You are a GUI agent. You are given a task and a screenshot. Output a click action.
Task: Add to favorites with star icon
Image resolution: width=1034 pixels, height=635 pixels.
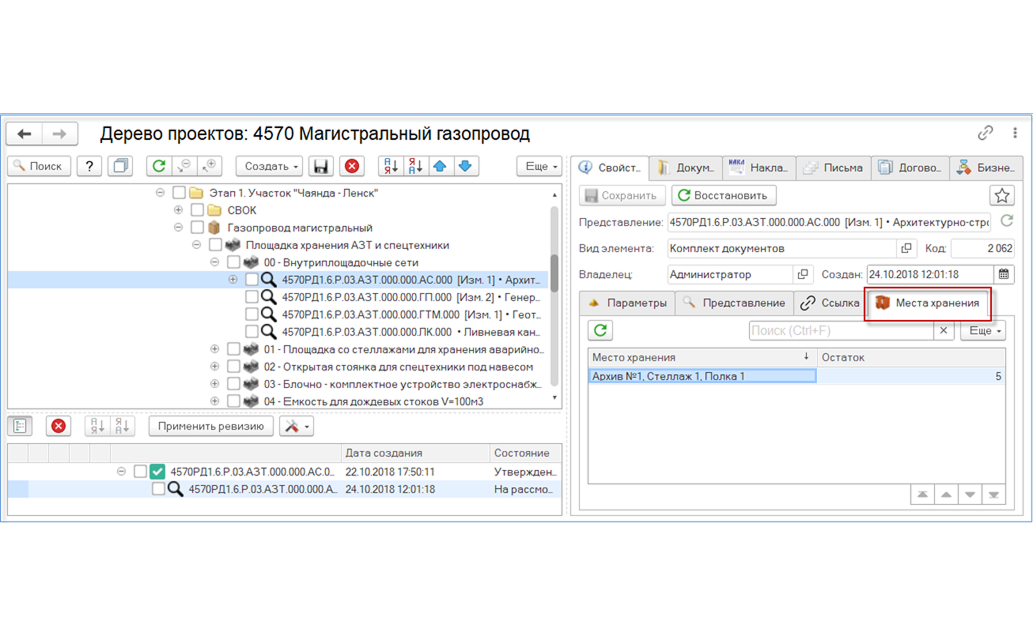(x=1002, y=195)
